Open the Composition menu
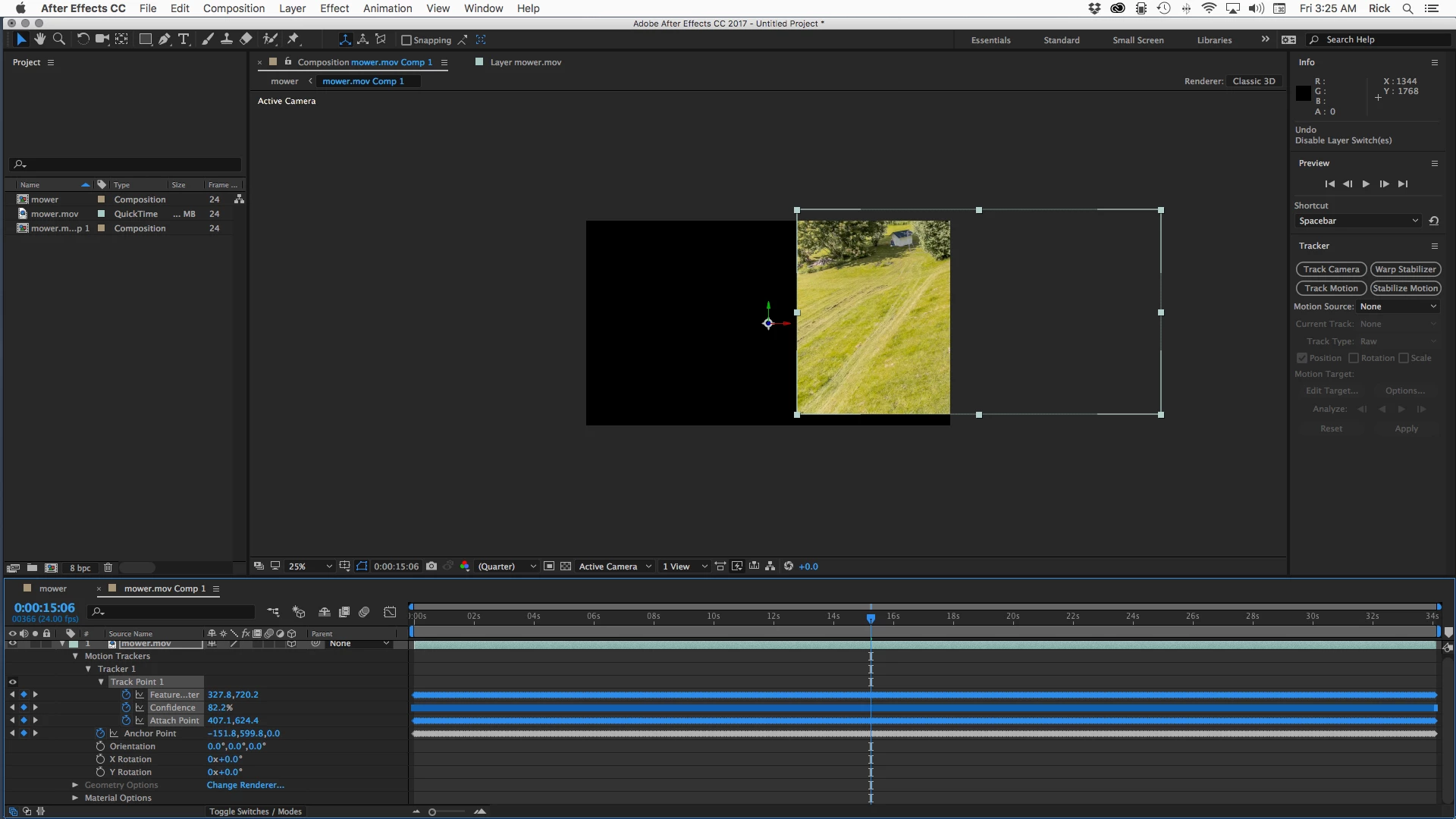The image size is (1456, 819). point(234,8)
